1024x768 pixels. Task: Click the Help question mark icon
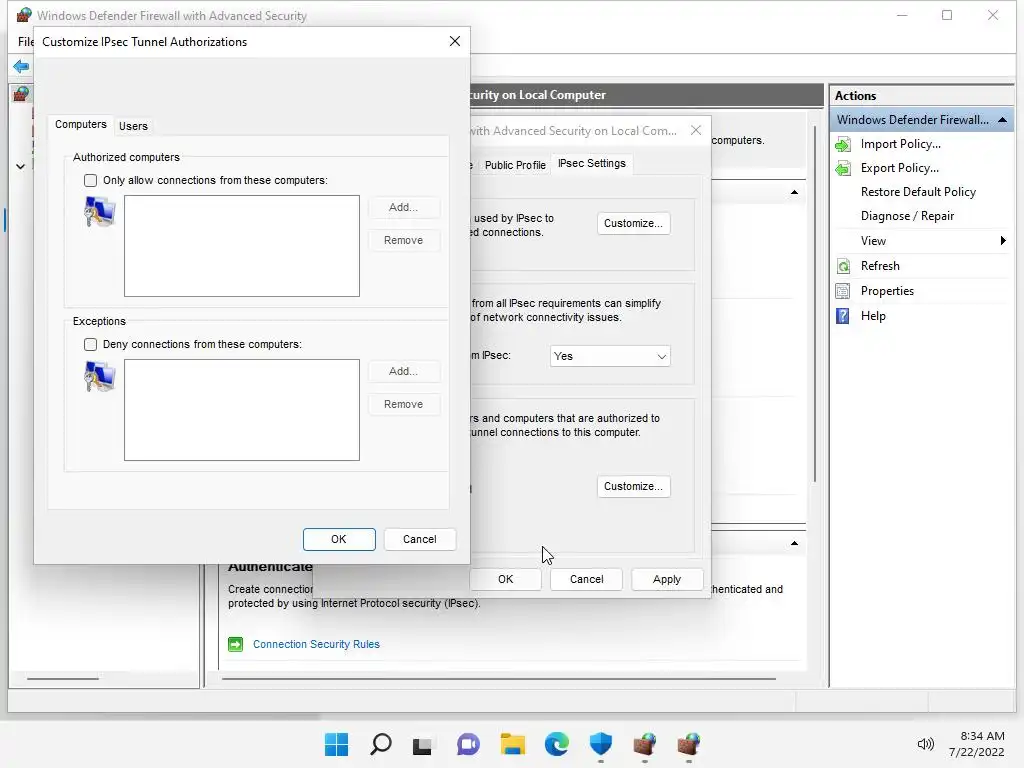(x=843, y=316)
